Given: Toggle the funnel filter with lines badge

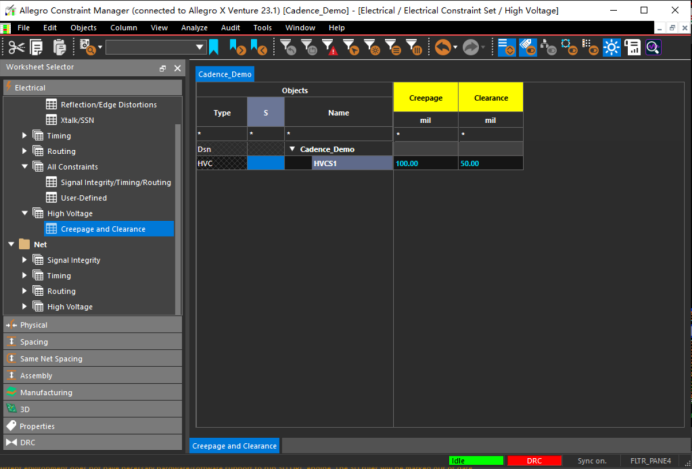Looking at the screenshot, I should tap(393, 47).
